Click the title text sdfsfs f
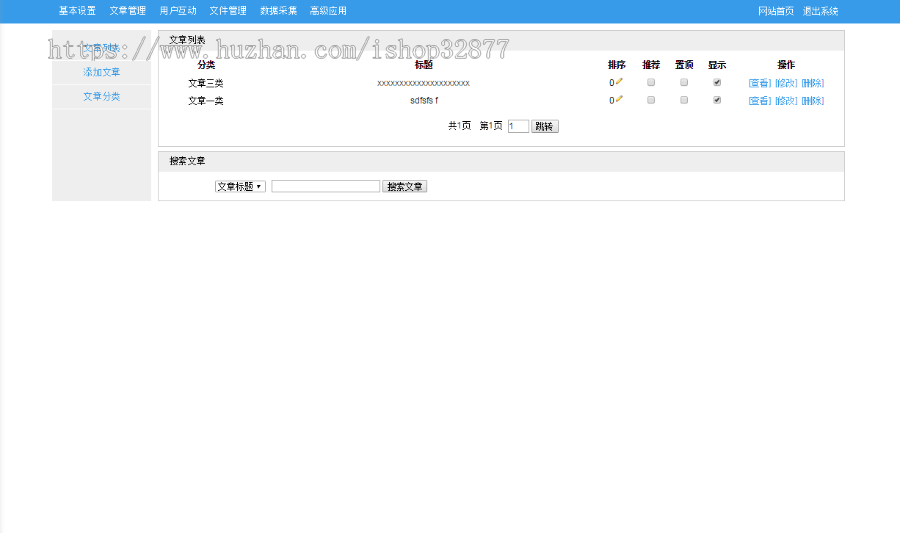The width and height of the screenshot is (900, 533). pyautogui.click(x=424, y=100)
